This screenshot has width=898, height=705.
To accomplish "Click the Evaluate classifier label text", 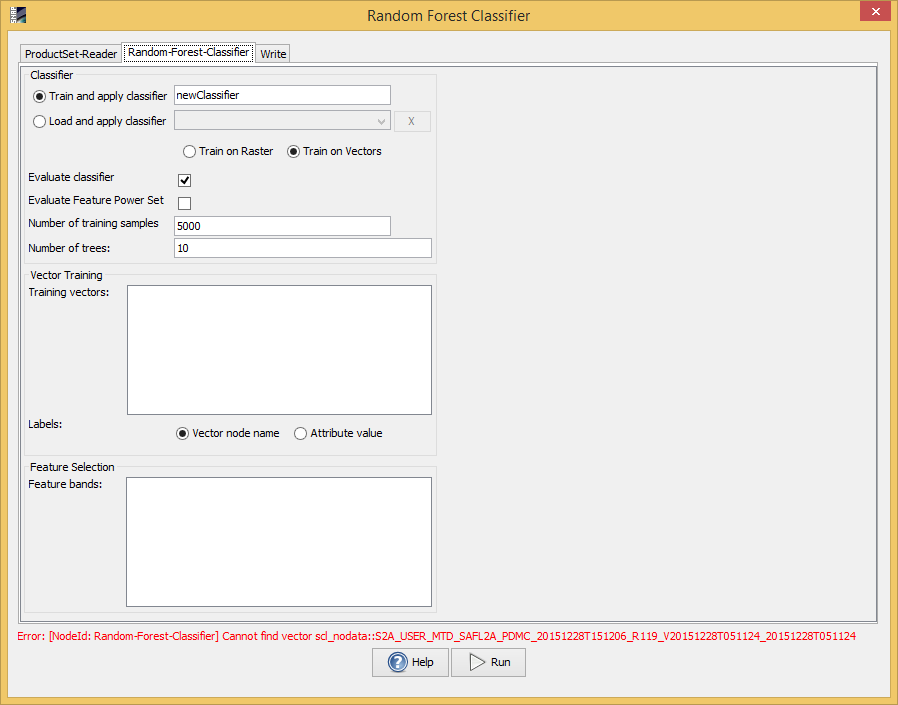I will click(71, 178).
